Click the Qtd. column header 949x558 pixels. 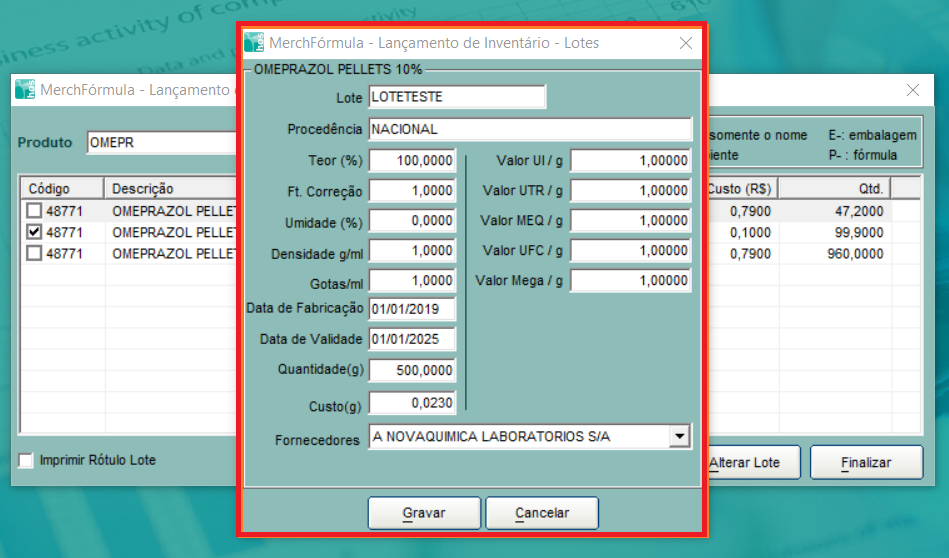835,188
